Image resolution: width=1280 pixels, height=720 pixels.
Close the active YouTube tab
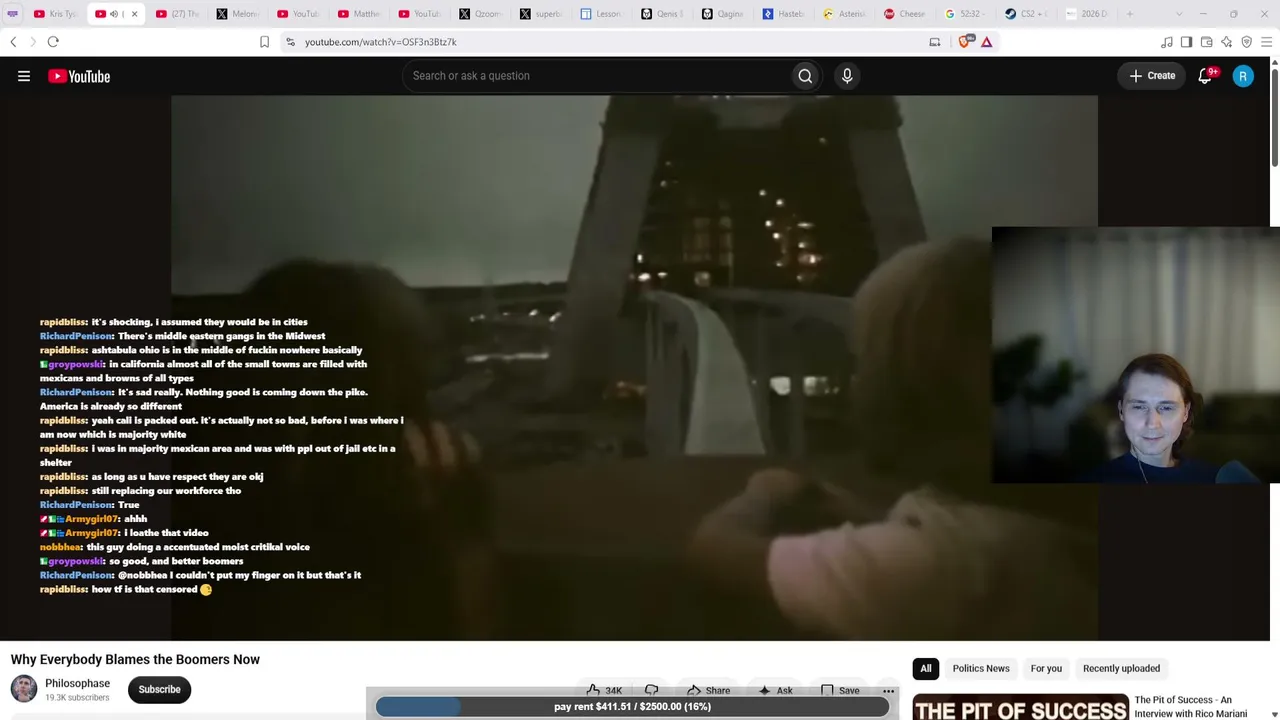134,14
